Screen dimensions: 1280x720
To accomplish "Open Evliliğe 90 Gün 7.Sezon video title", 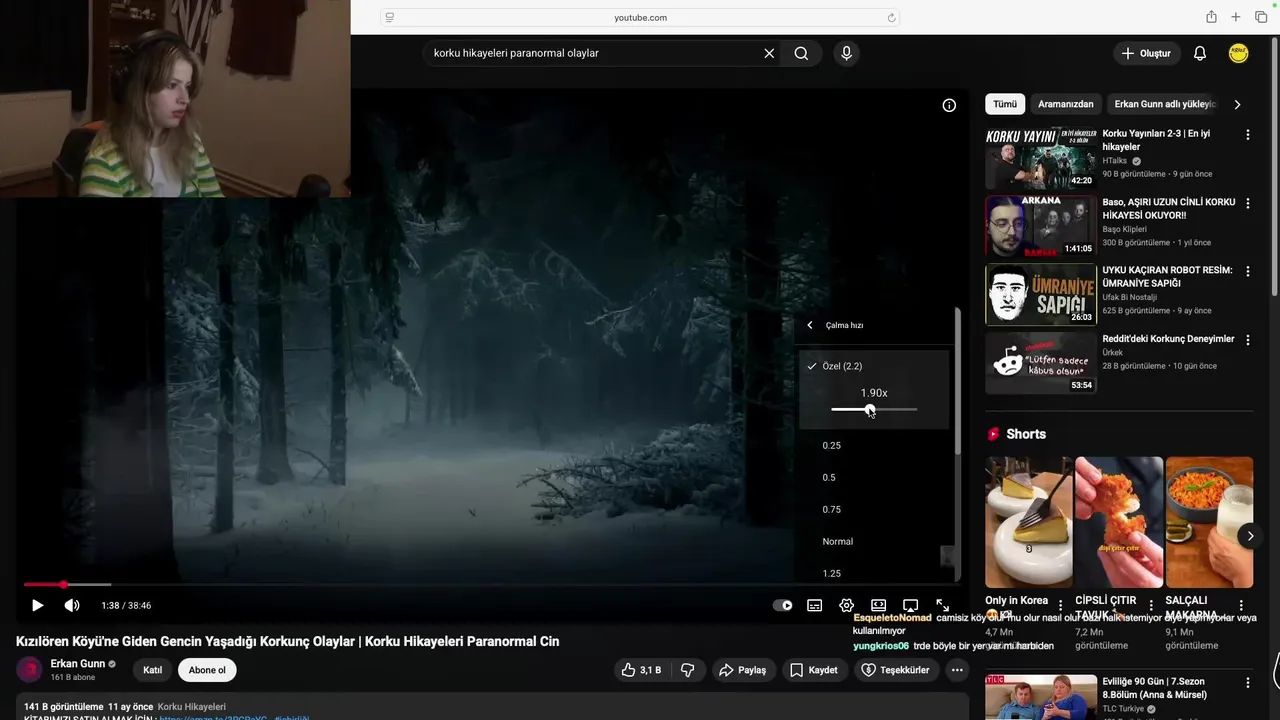I will coord(1154,688).
